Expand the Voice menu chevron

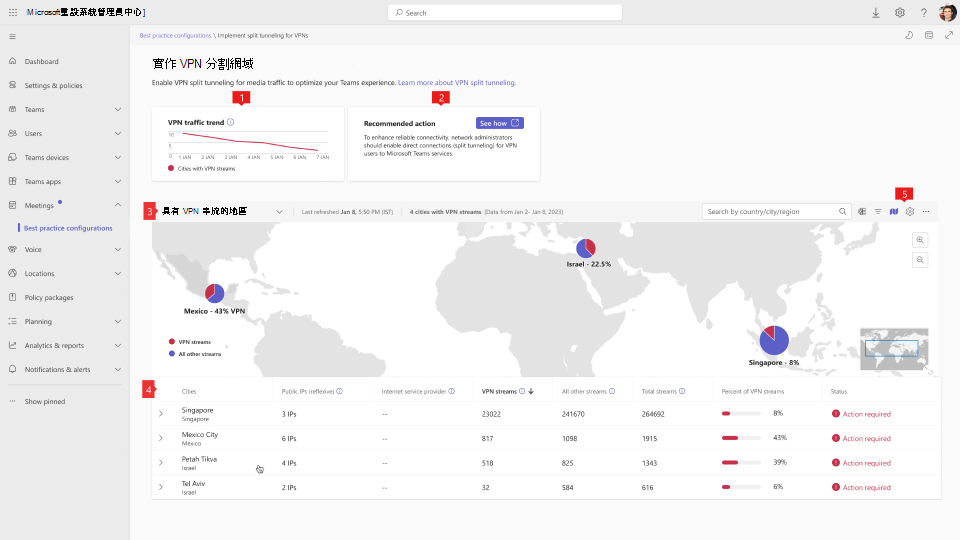118,250
